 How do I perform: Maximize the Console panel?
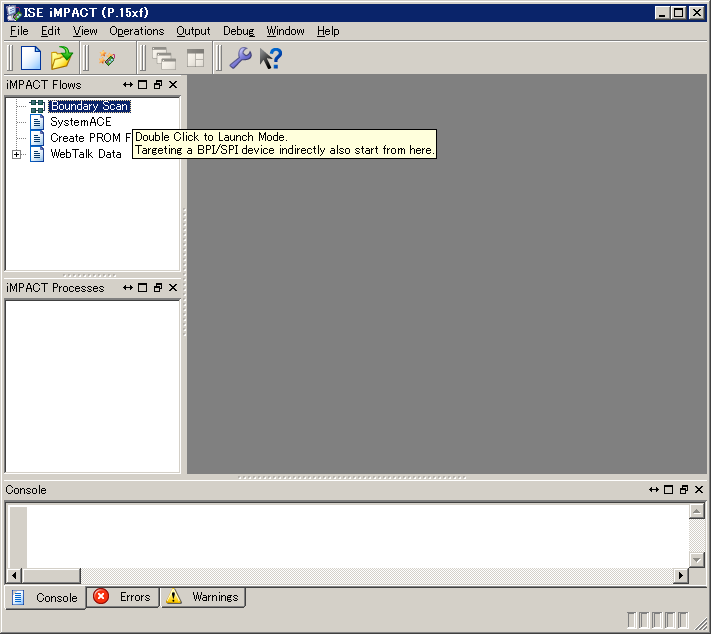pos(668,489)
